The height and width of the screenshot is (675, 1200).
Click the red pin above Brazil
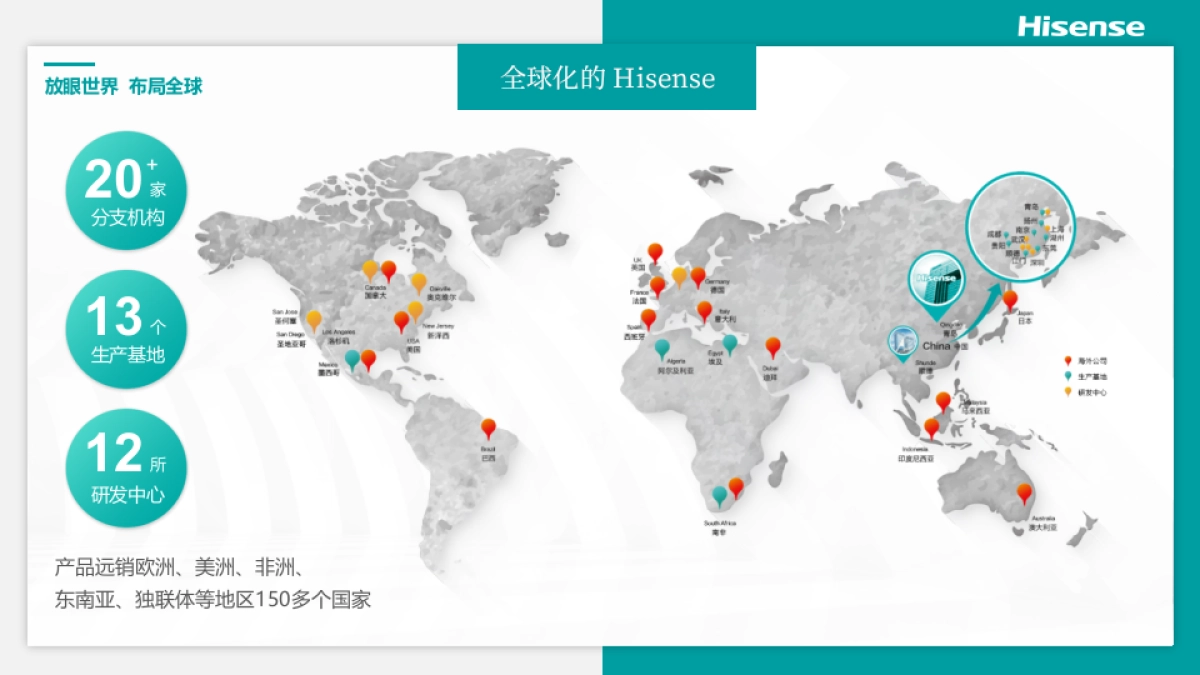click(x=488, y=428)
